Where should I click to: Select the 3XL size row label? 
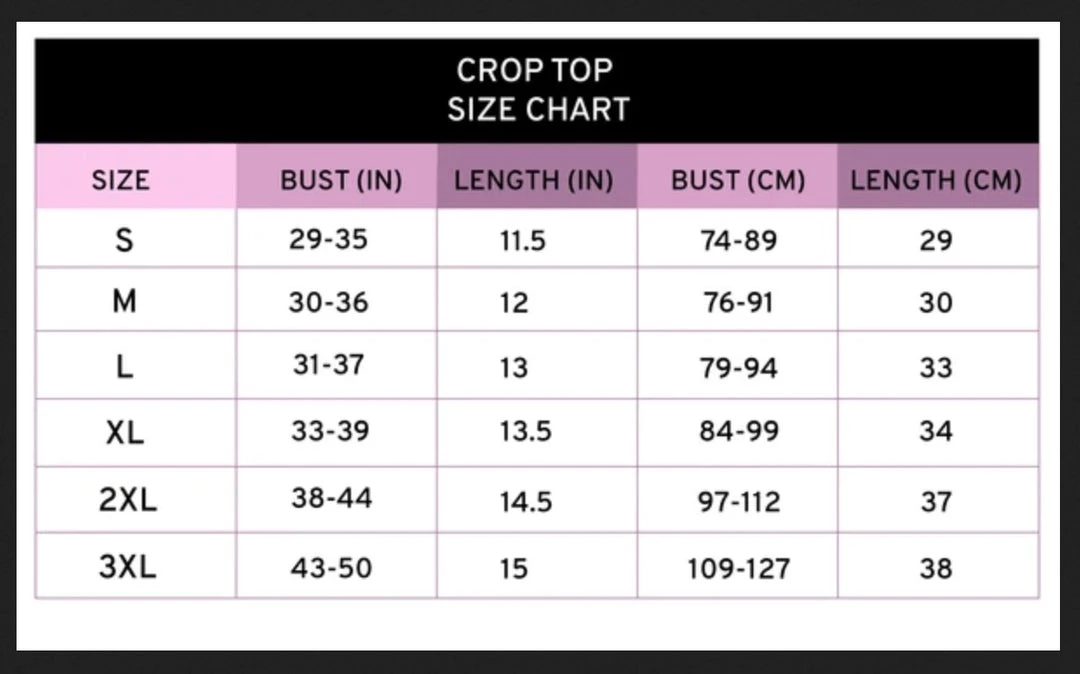(128, 568)
